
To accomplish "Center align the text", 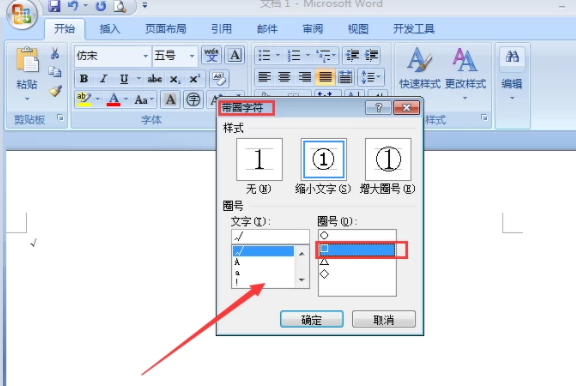I will pos(284,77).
